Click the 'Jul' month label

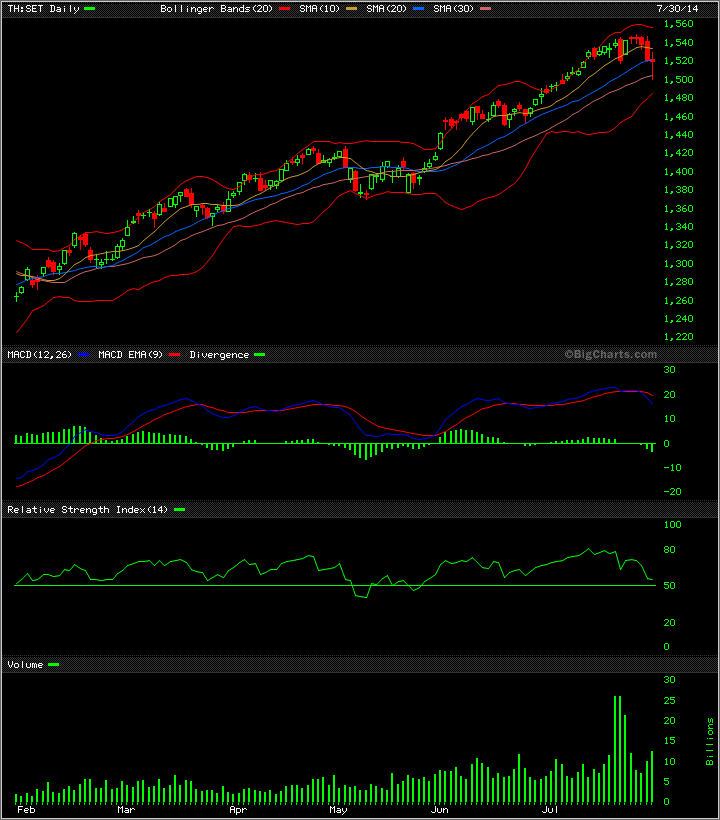point(550,810)
